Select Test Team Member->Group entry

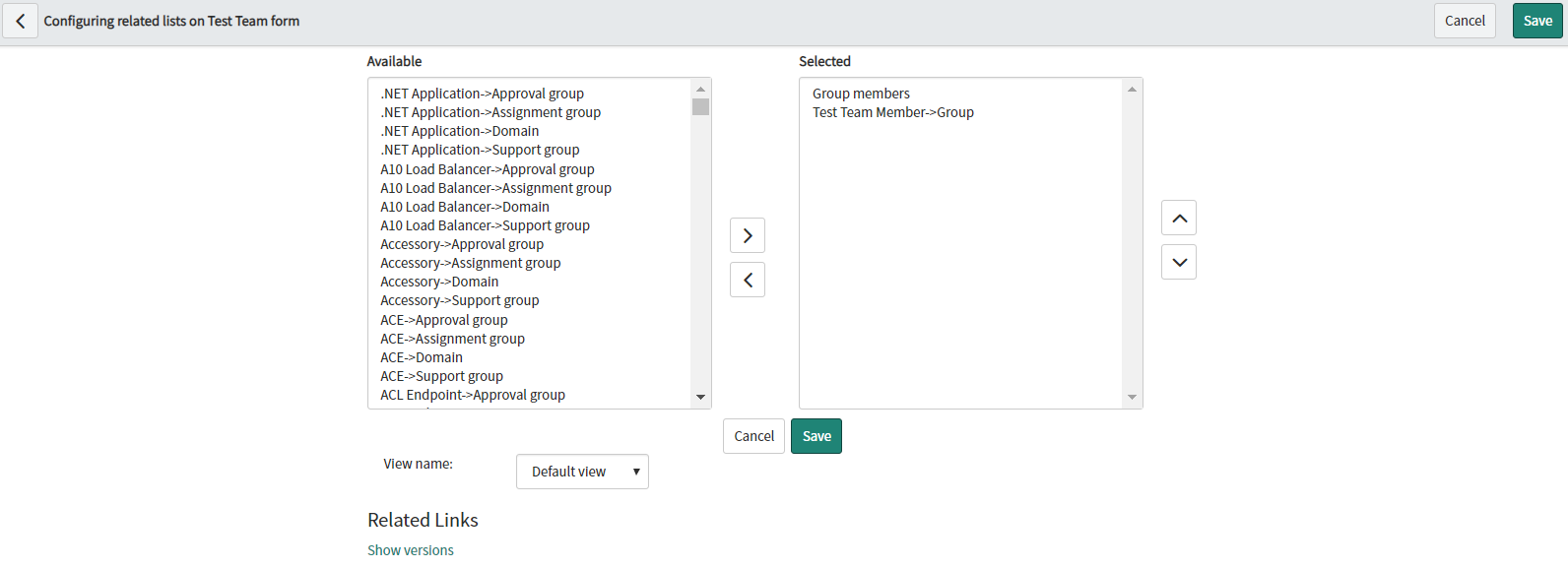892,112
